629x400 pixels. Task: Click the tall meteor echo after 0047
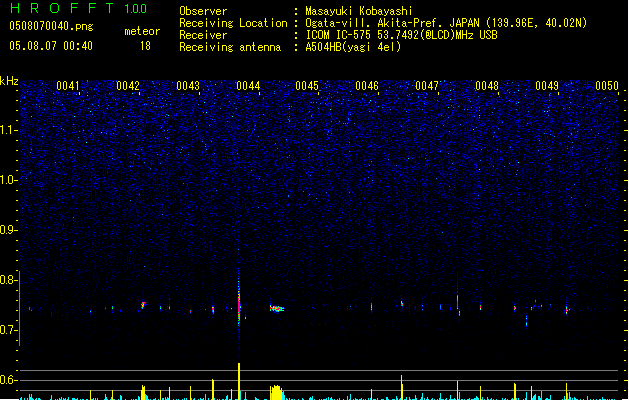[457, 301]
